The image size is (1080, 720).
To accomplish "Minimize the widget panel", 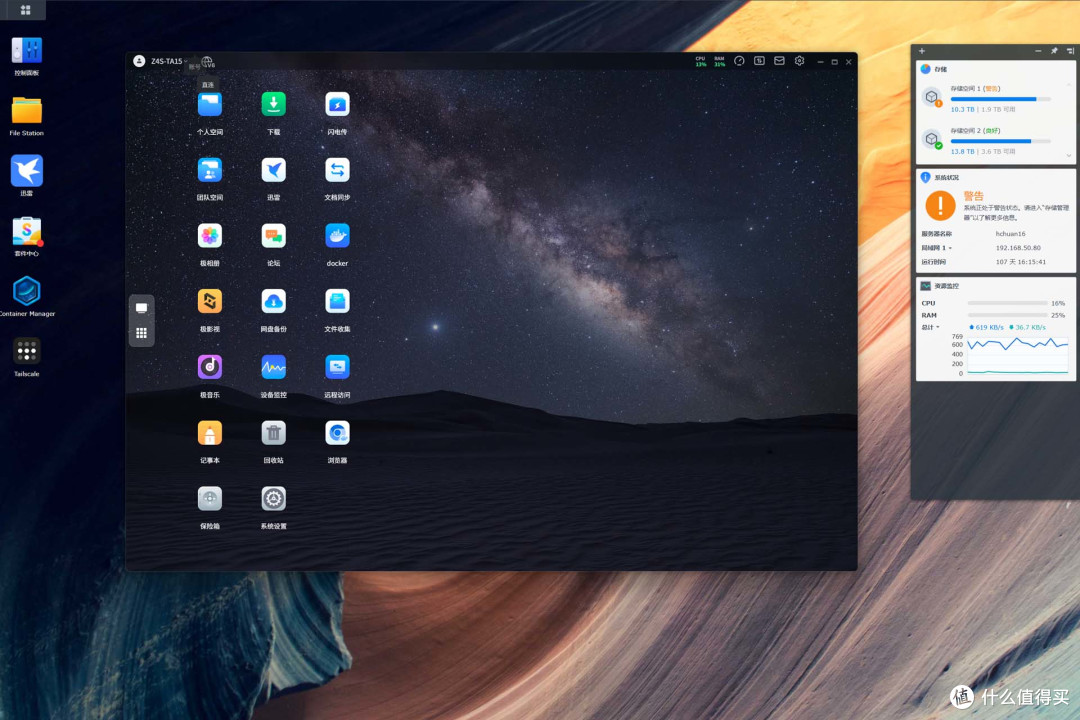I will [1038, 51].
